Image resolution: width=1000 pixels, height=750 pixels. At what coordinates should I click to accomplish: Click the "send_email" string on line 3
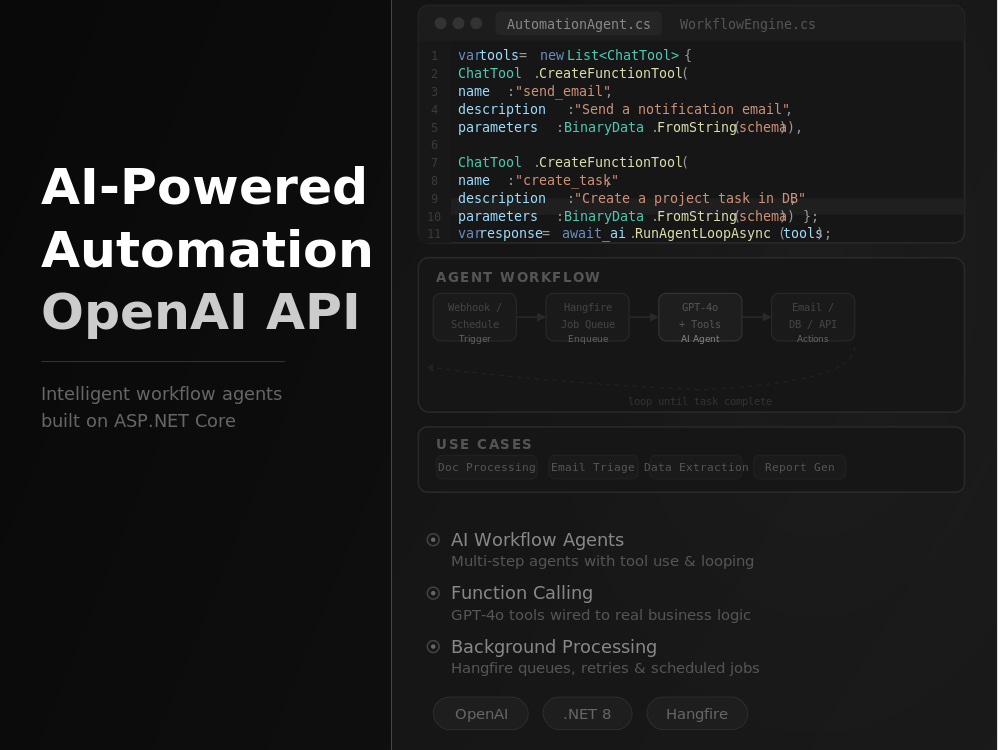click(561, 91)
